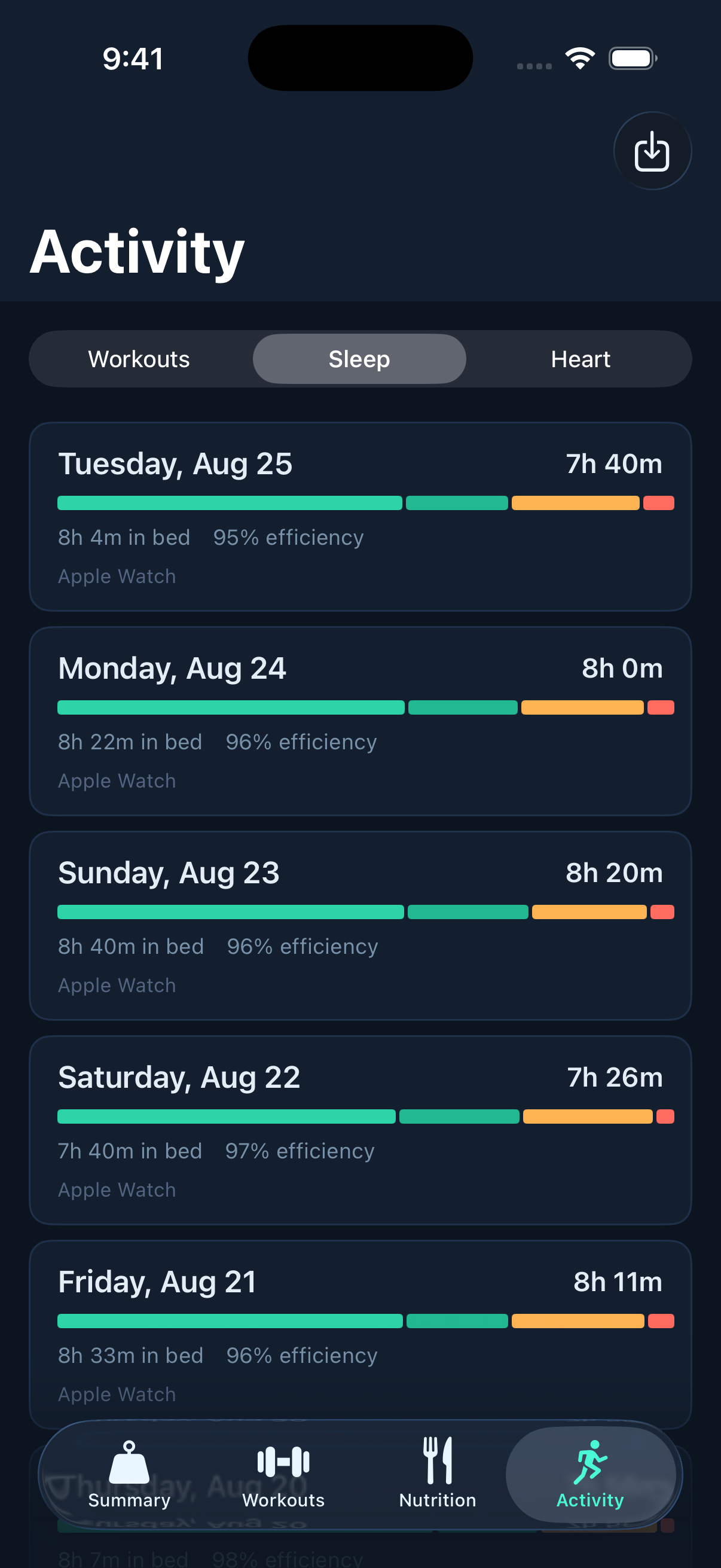Screen dimensions: 721x1568
Task: Open the Nutrition fork and knife icon
Action: (x=438, y=1460)
